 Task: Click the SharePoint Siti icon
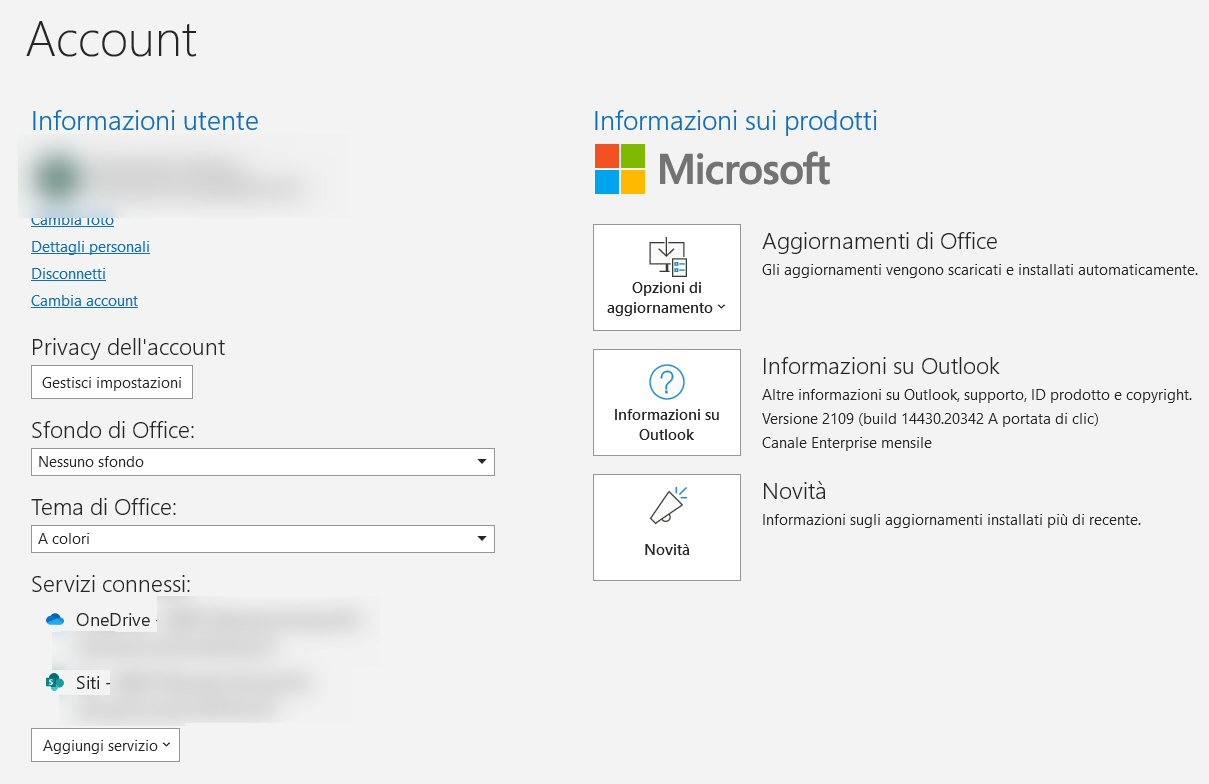[x=55, y=682]
